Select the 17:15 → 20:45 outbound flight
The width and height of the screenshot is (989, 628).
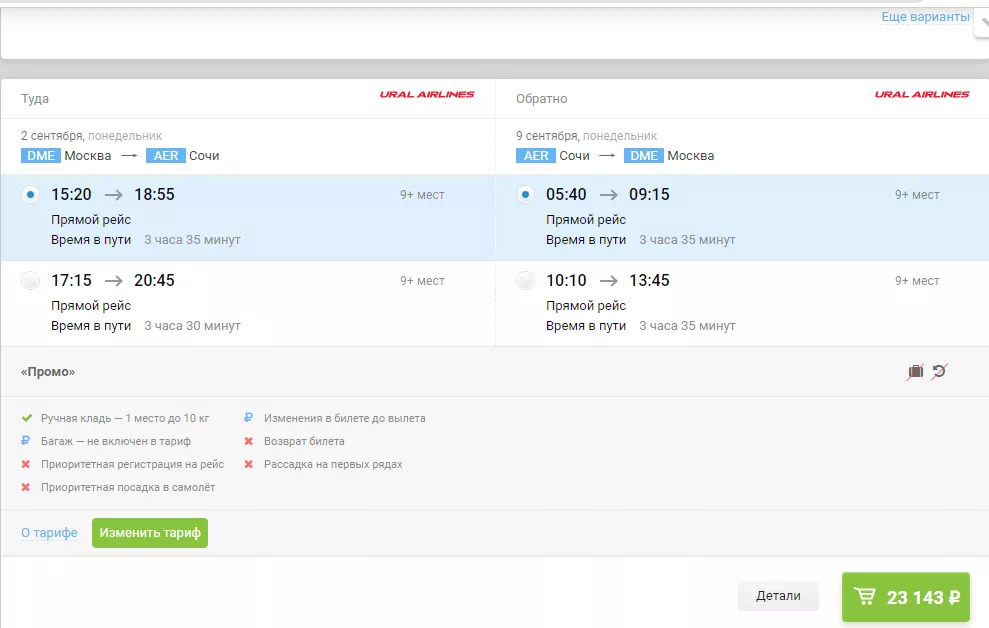(30, 281)
